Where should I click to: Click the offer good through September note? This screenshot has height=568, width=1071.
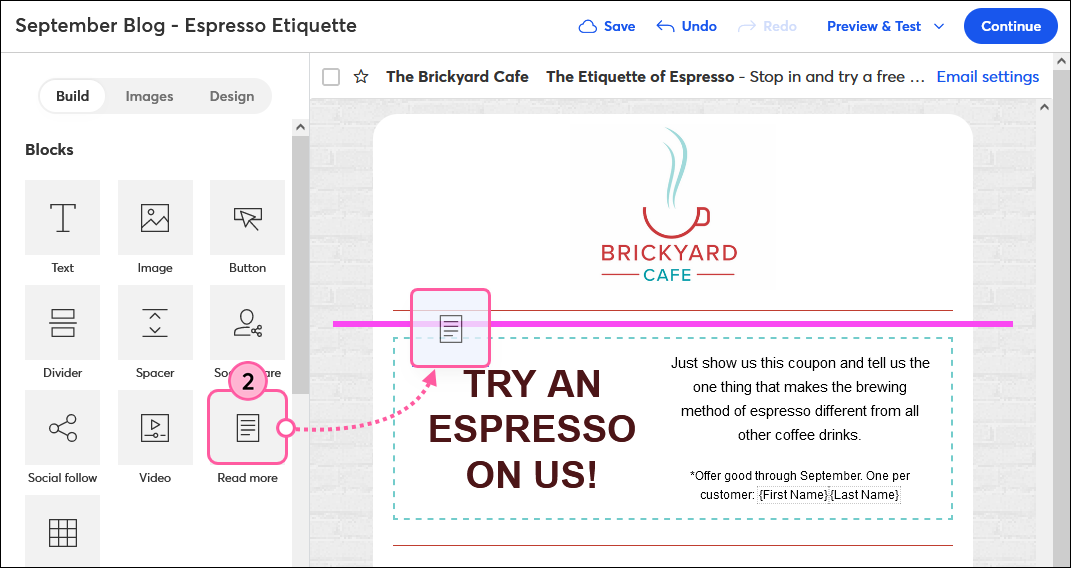(x=800, y=485)
